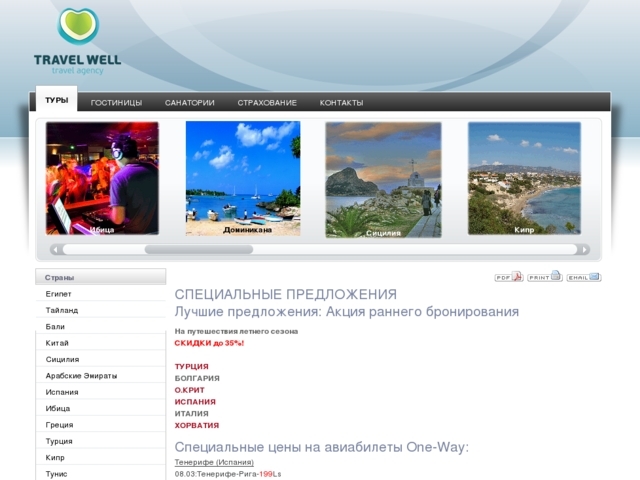This screenshot has width=640, height=480.
Task: Open the ТУРЫ tab
Action: (x=56, y=101)
